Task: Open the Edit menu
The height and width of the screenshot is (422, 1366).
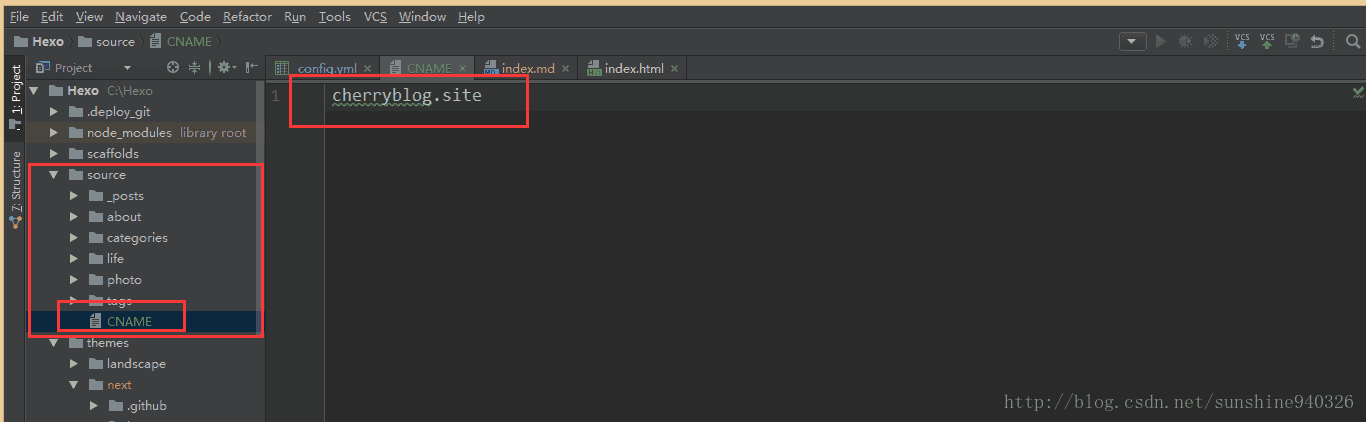Action: pyautogui.click(x=52, y=16)
